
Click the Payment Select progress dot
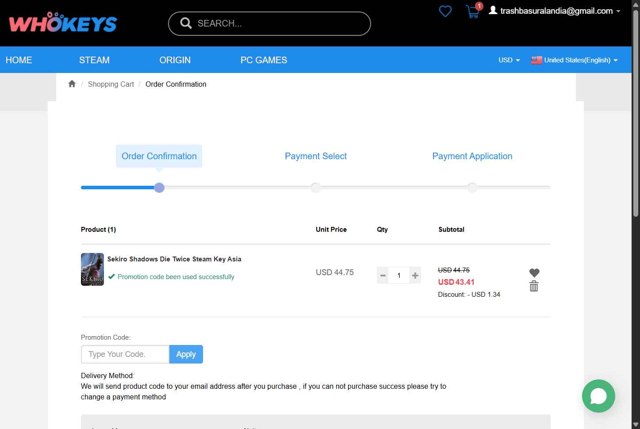316,187
